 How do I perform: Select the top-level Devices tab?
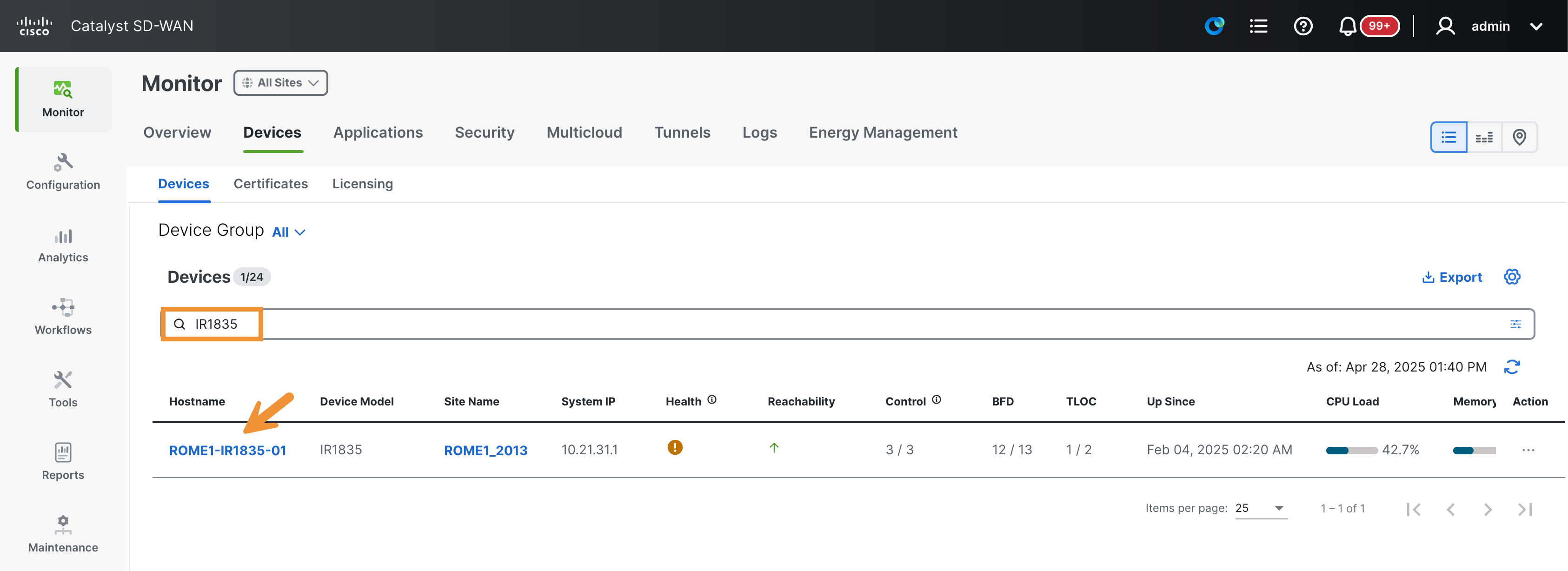click(x=272, y=133)
